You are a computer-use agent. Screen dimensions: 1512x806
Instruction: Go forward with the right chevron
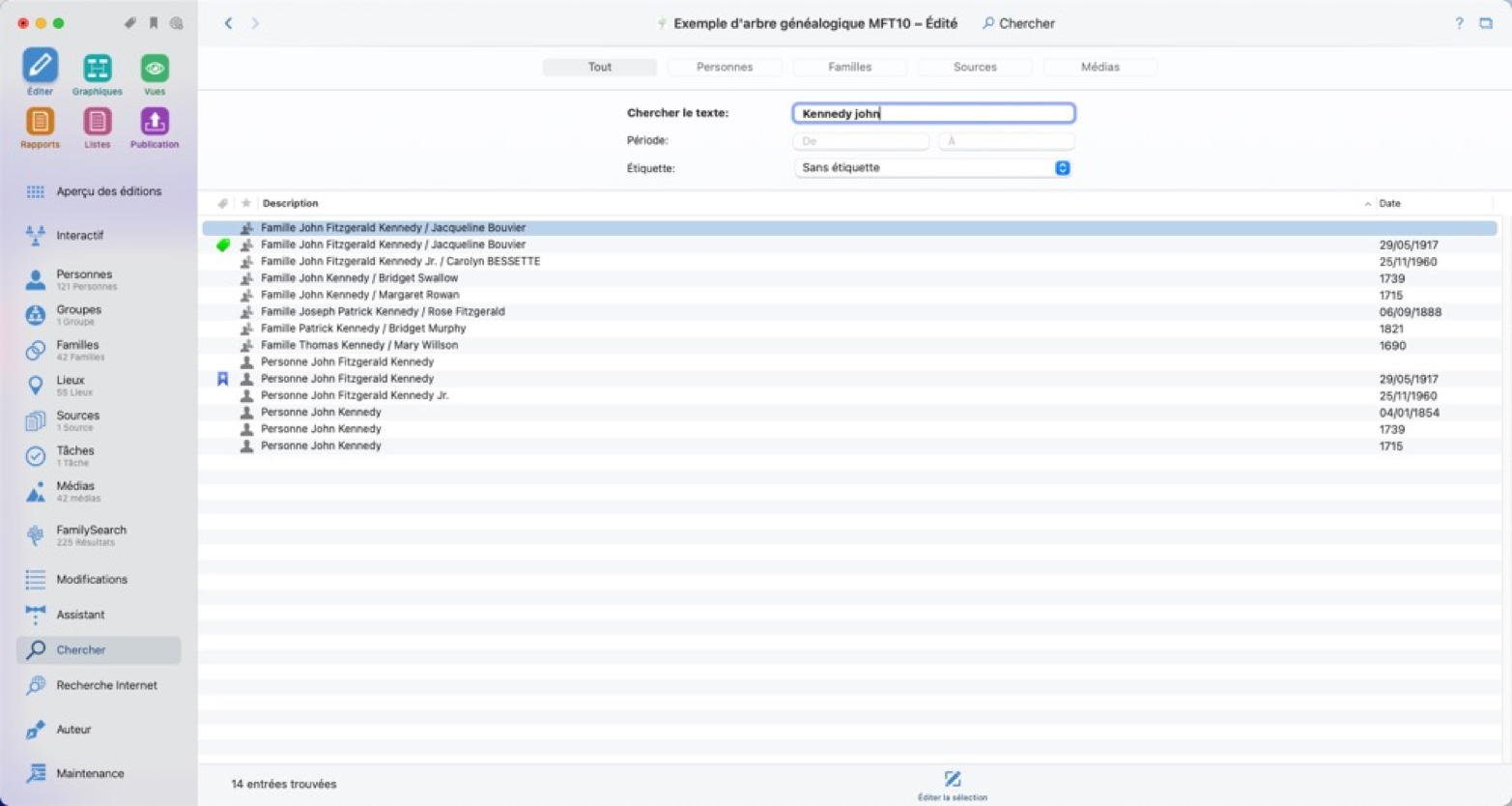255,23
